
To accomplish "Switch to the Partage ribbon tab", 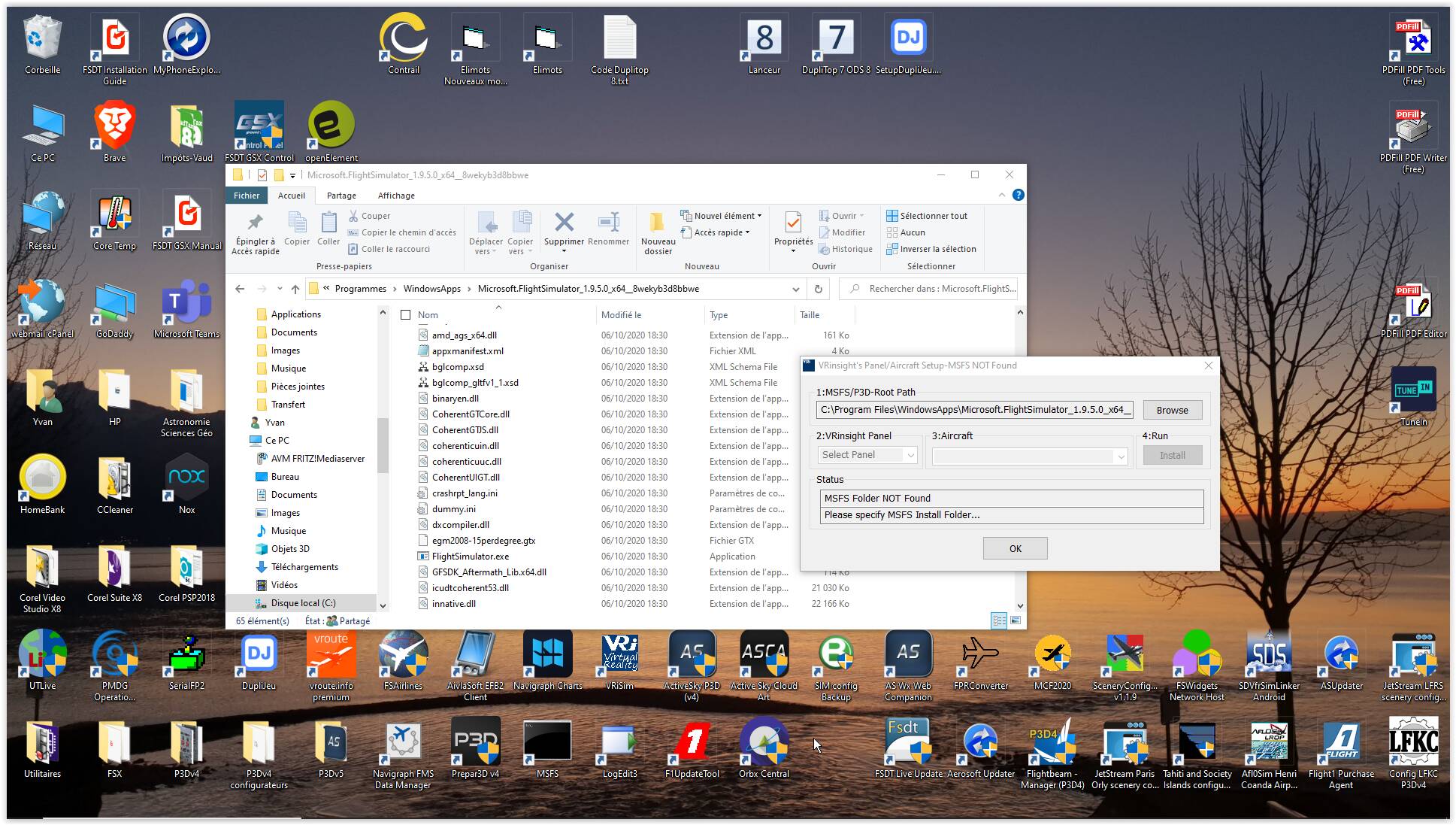I will pyautogui.click(x=341, y=196).
